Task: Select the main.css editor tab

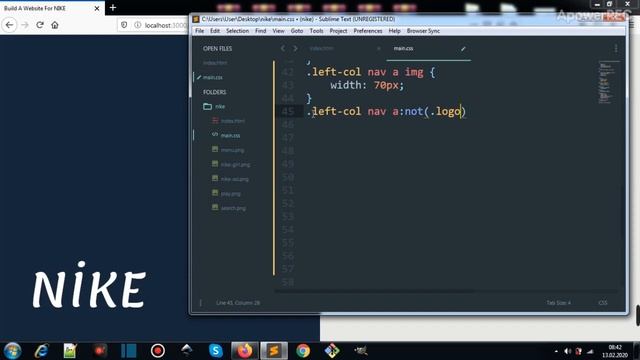Action: (403, 49)
